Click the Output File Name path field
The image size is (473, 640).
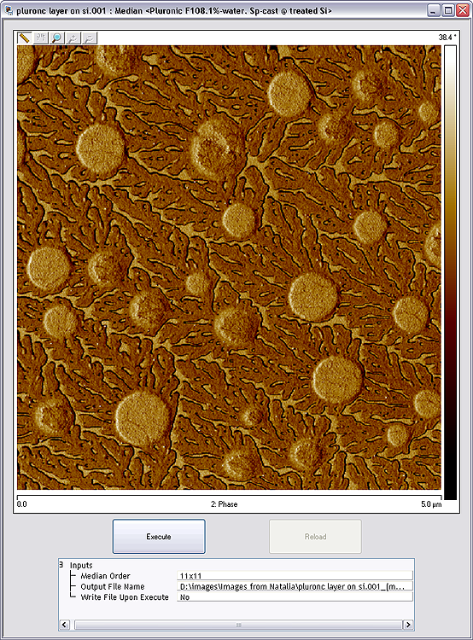tap(295, 586)
